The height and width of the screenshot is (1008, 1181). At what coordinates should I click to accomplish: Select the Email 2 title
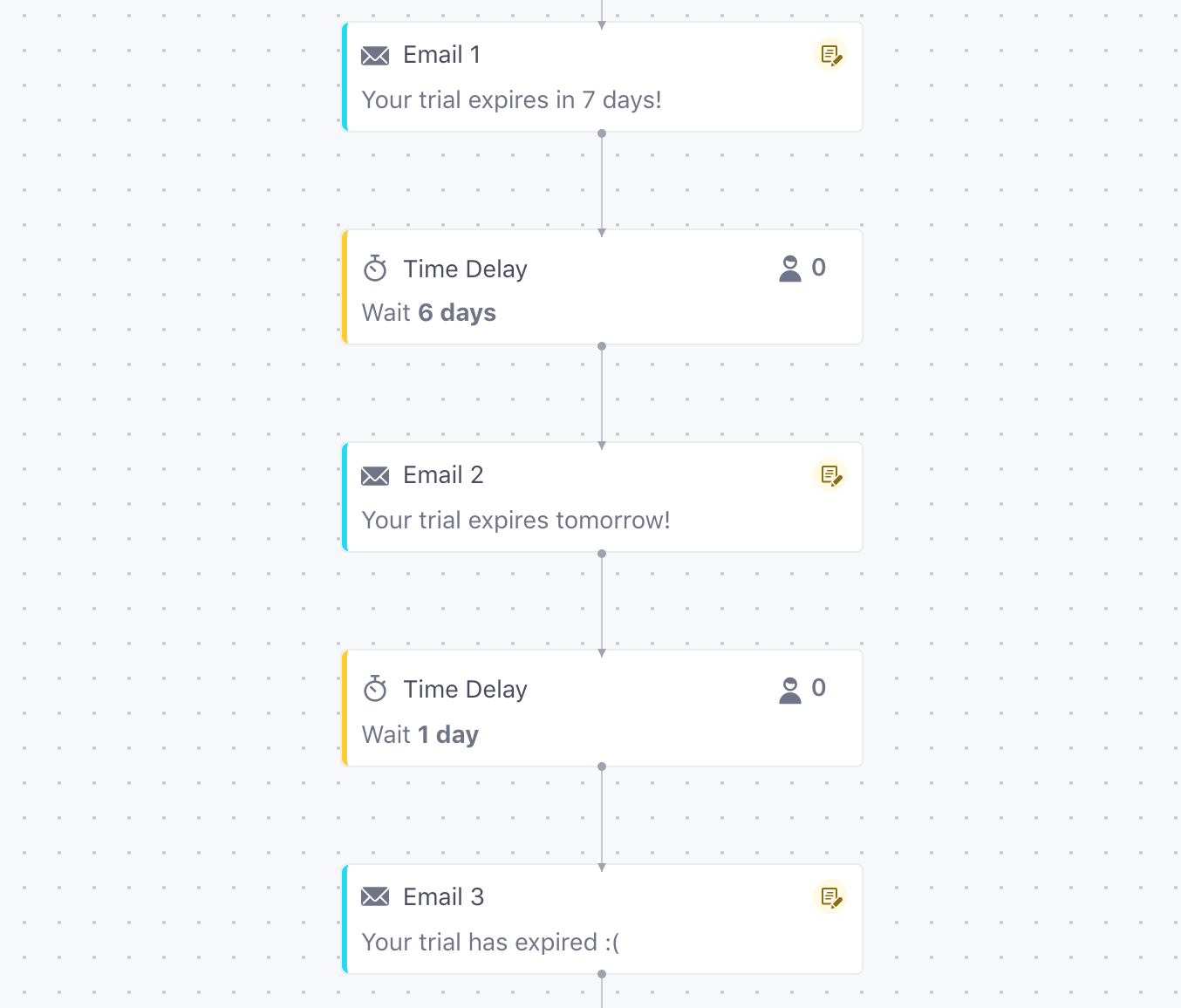[443, 475]
